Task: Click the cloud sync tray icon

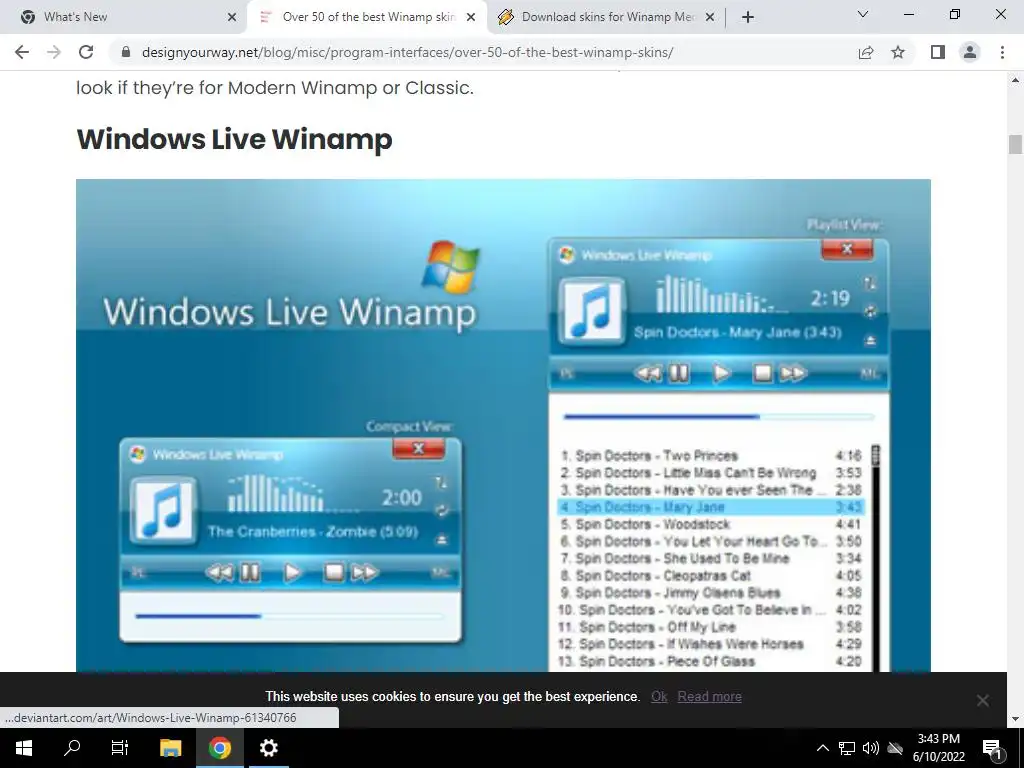Action: (x=895, y=748)
